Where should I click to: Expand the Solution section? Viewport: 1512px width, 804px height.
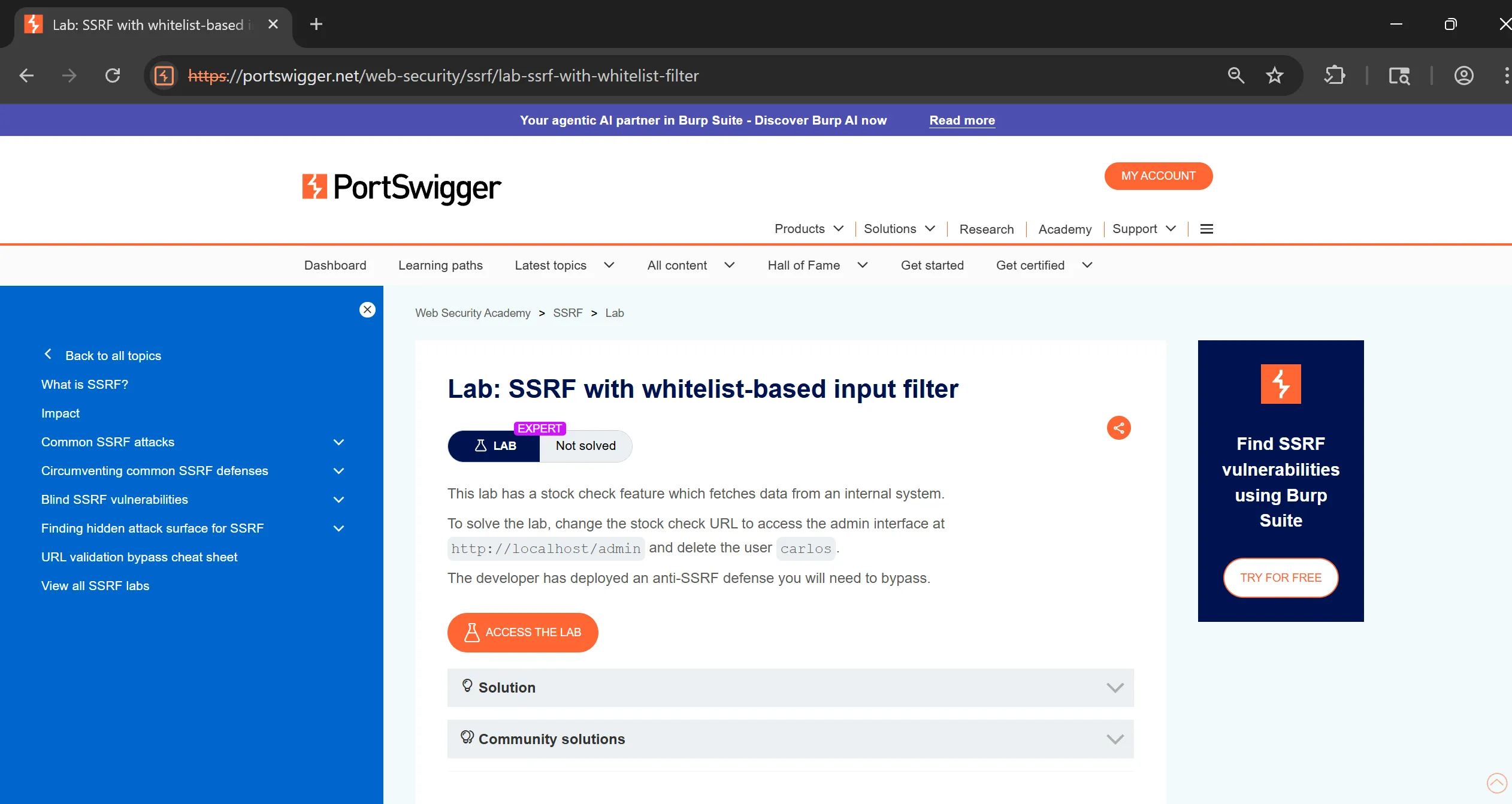click(x=790, y=687)
